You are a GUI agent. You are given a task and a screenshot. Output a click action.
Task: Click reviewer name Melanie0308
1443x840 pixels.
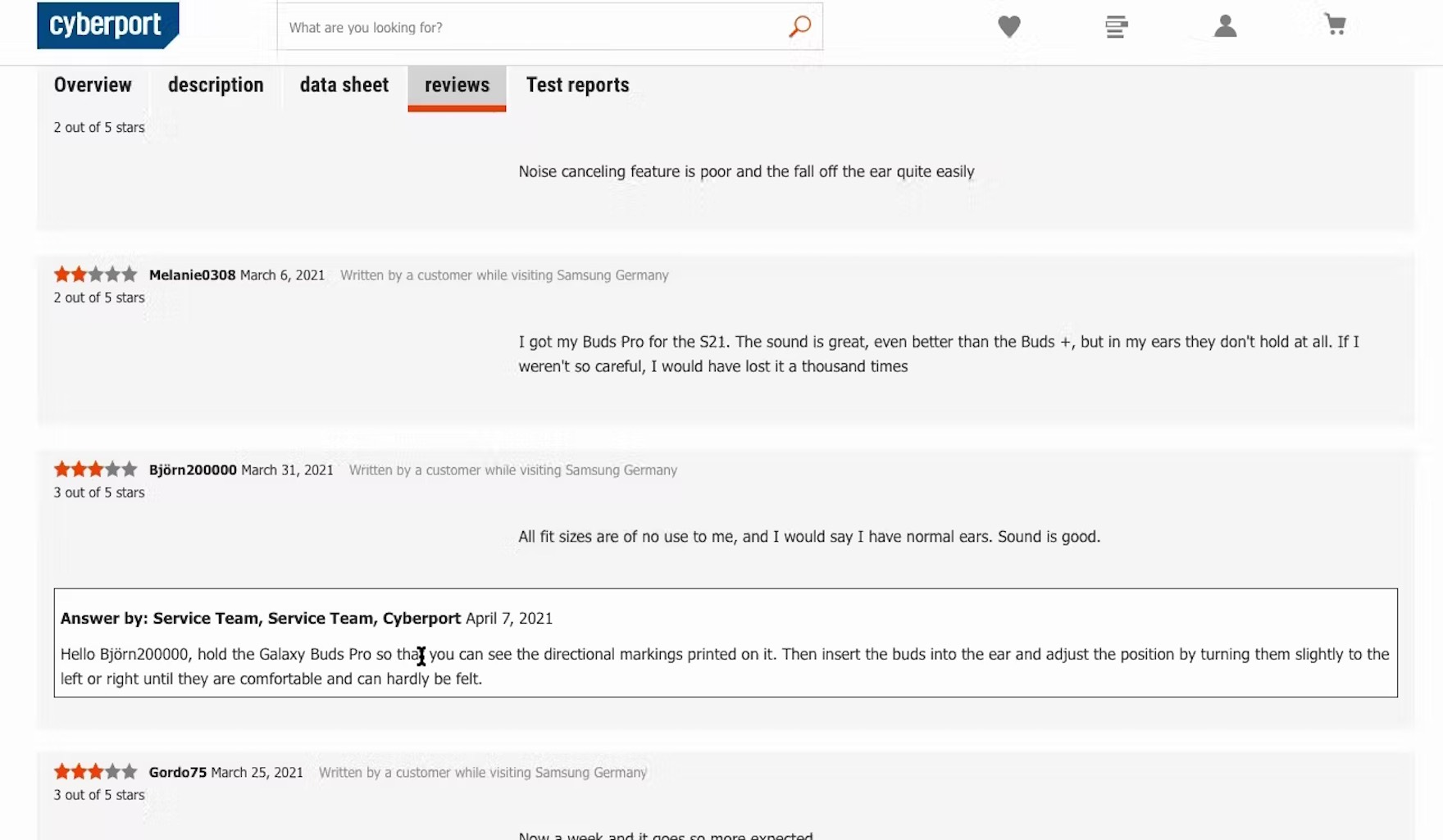(192, 275)
